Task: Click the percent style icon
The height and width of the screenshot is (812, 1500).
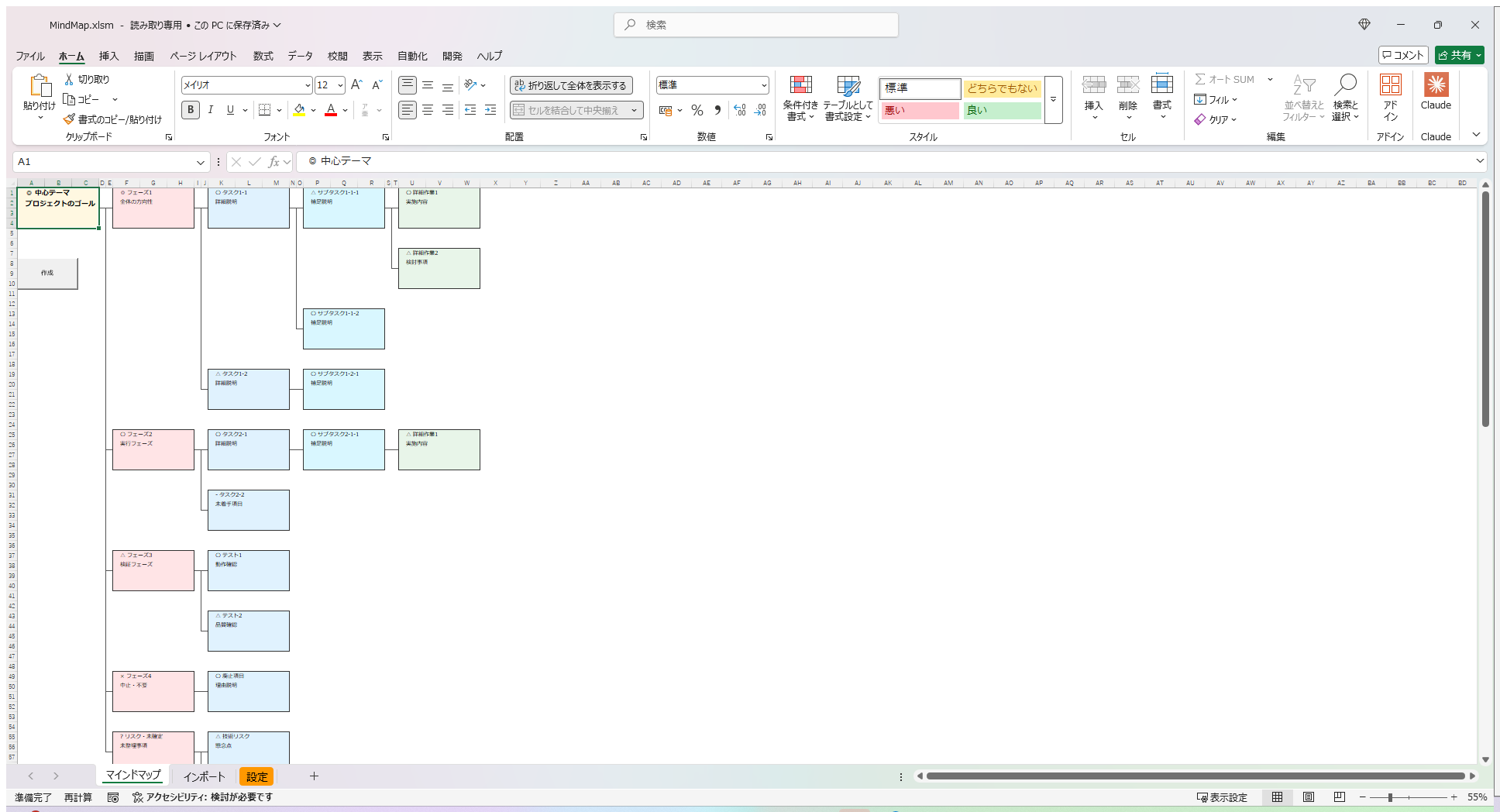Action: [x=697, y=110]
